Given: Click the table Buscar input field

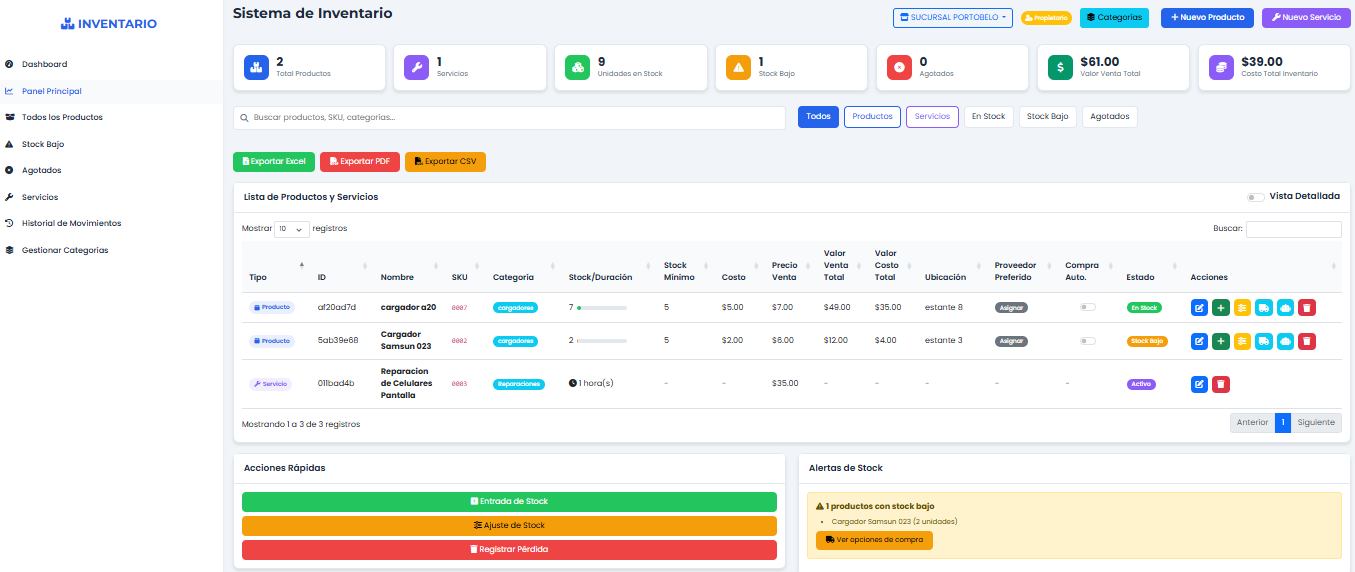Looking at the screenshot, I should (1294, 229).
